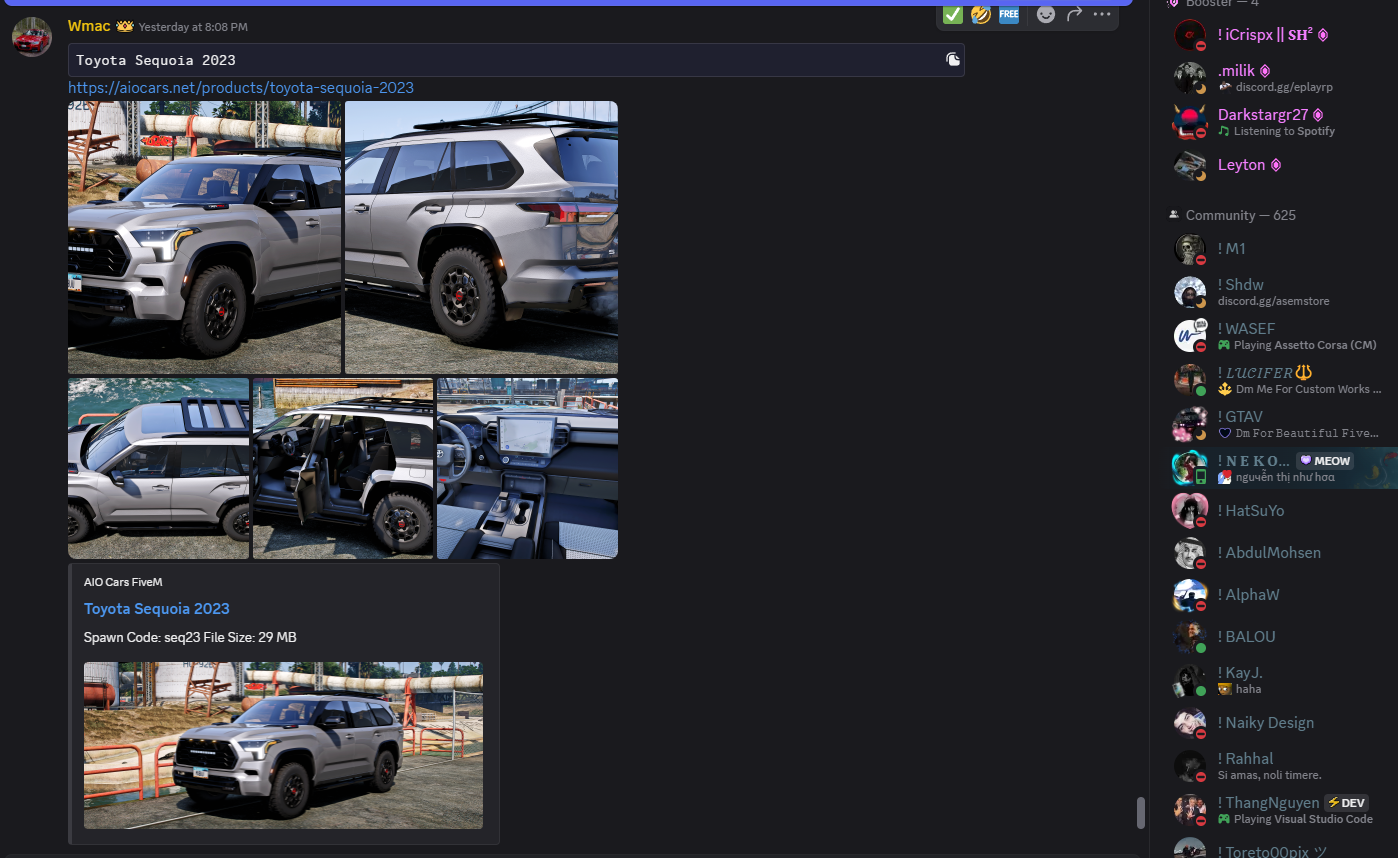Open ! Naiky Design's avatar
This screenshot has width=1398, height=858.
click(1190, 723)
